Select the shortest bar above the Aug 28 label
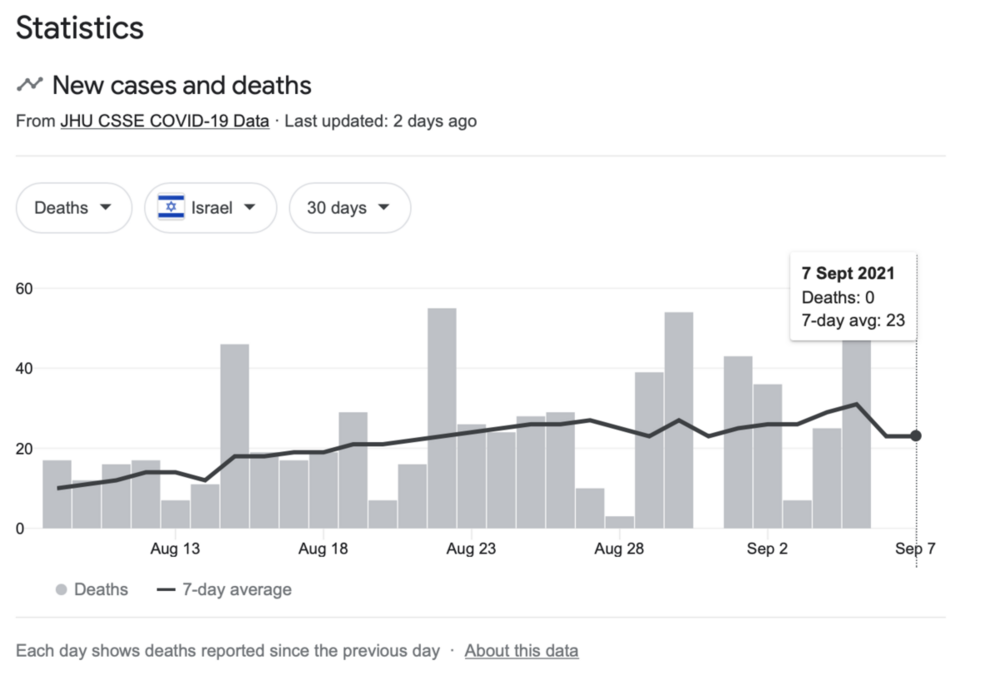The image size is (1000, 675). pos(620,521)
